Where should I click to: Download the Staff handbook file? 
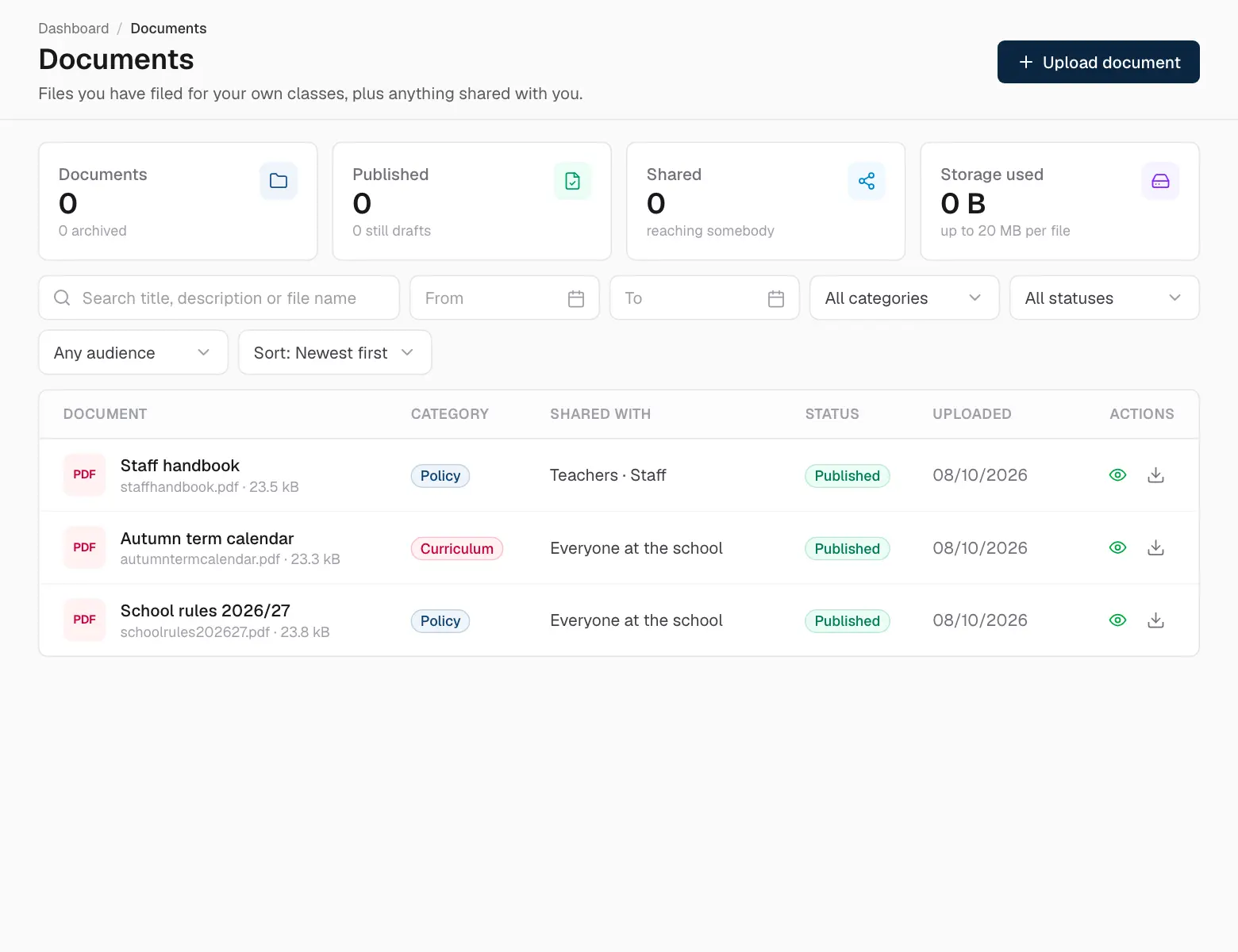1156,475
